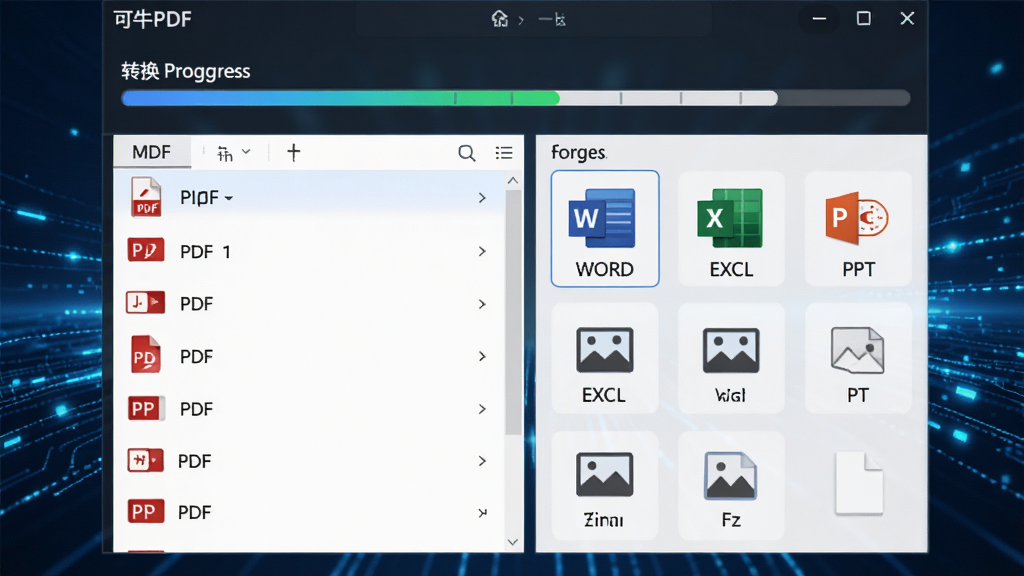Switch list view with the list icon
This screenshot has width=1024, height=576.
[x=504, y=153]
